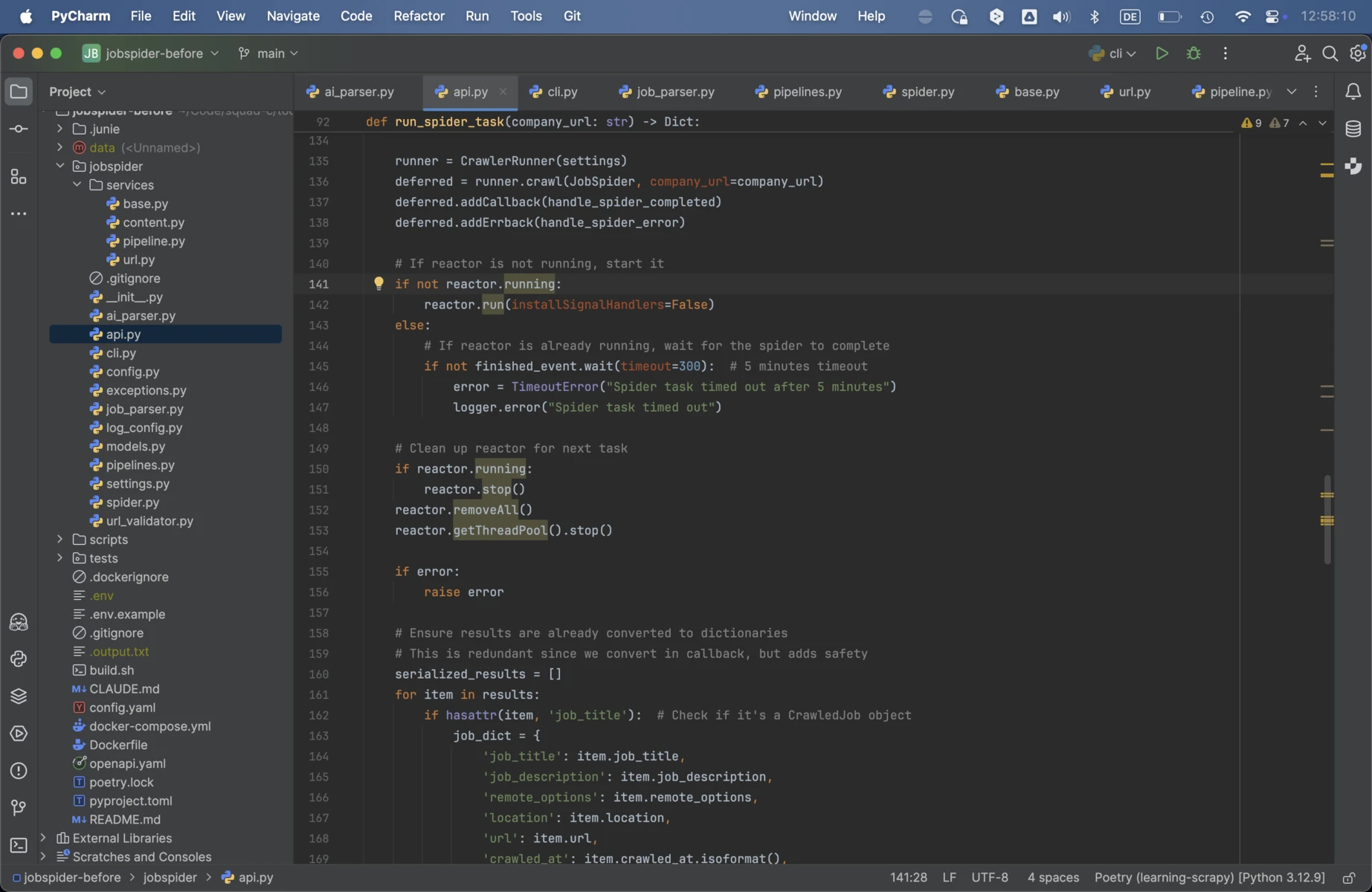Open the Services tool window
Screen dimensions: 1372x892
19,733
